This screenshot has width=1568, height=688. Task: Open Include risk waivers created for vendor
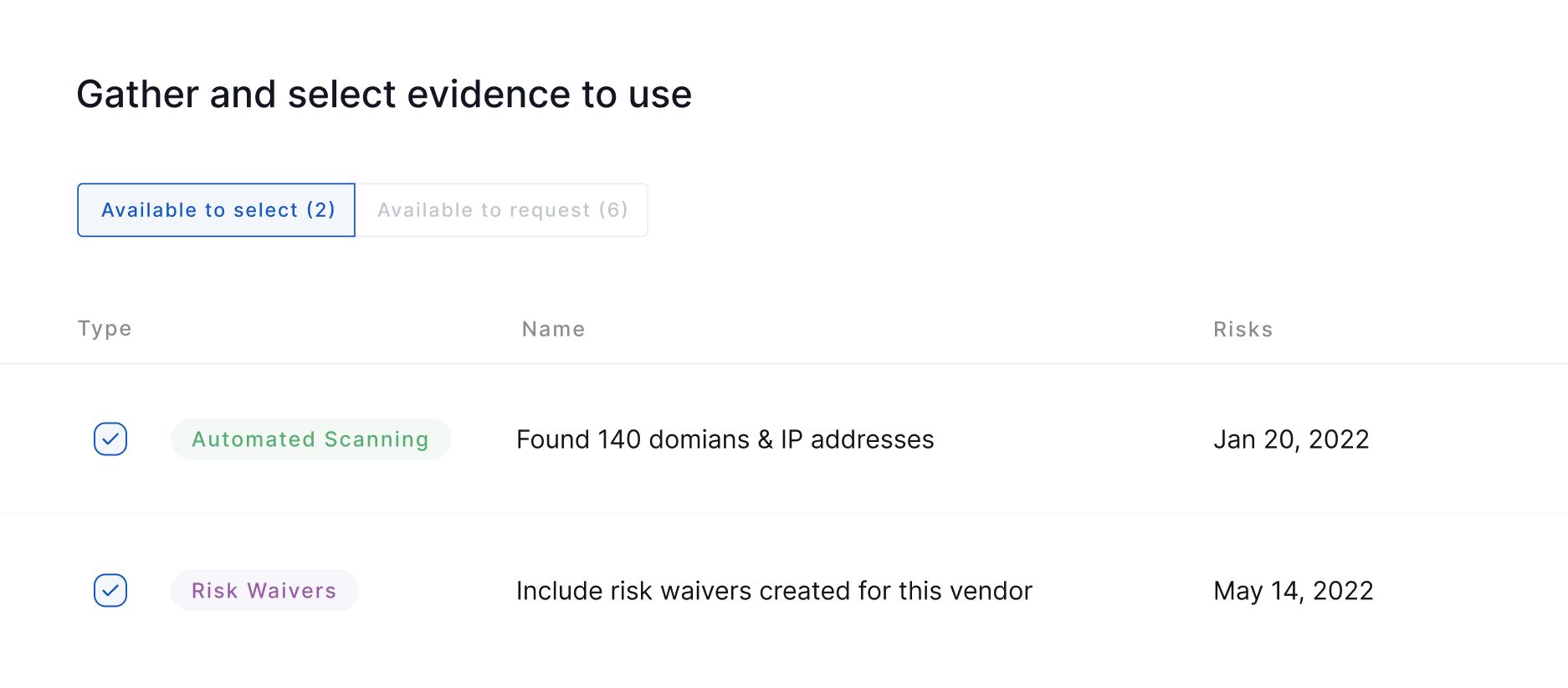[x=774, y=591]
